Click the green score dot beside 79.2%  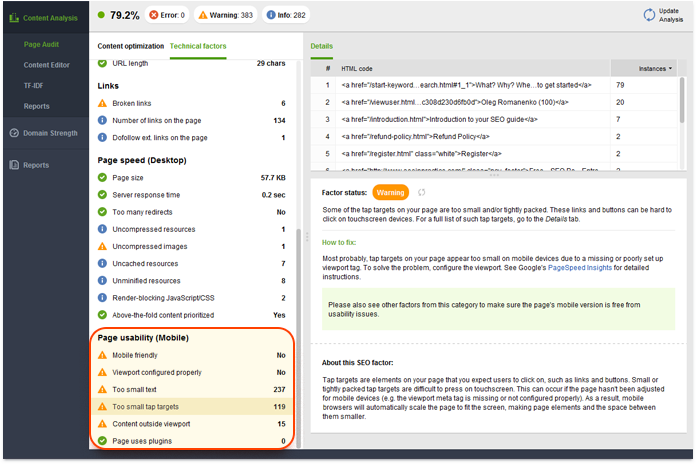point(101,15)
